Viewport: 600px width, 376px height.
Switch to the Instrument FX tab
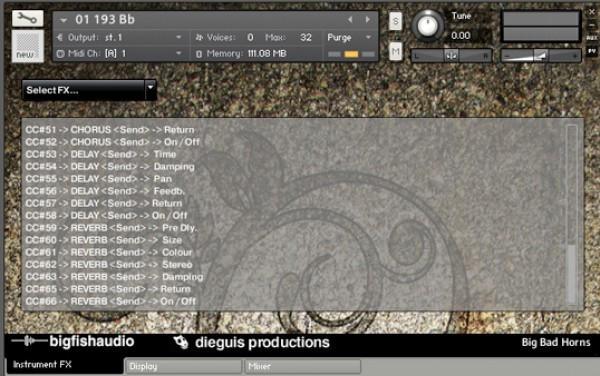point(64,365)
